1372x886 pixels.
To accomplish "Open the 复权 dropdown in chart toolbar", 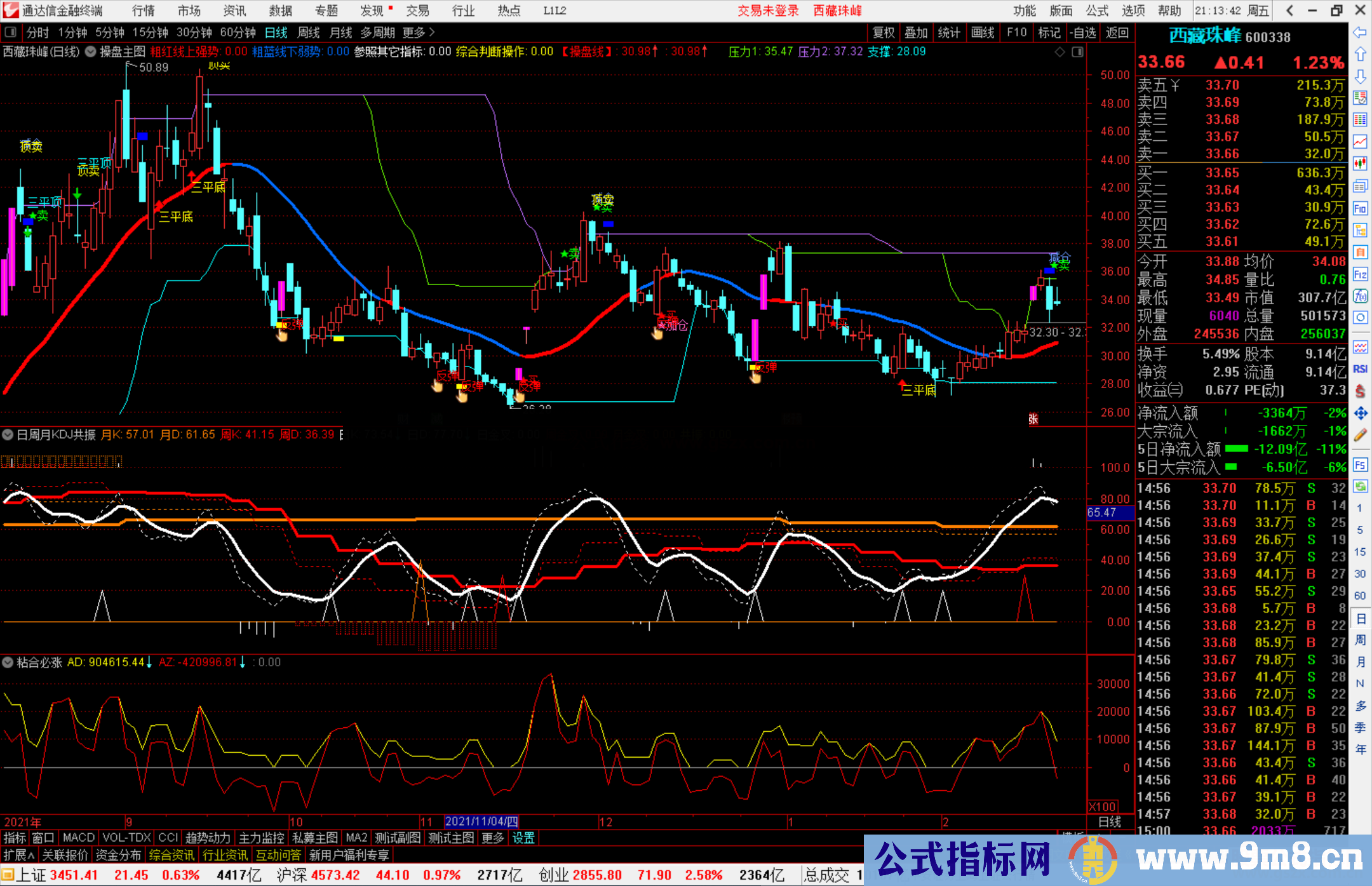I will pyautogui.click(x=883, y=32).
